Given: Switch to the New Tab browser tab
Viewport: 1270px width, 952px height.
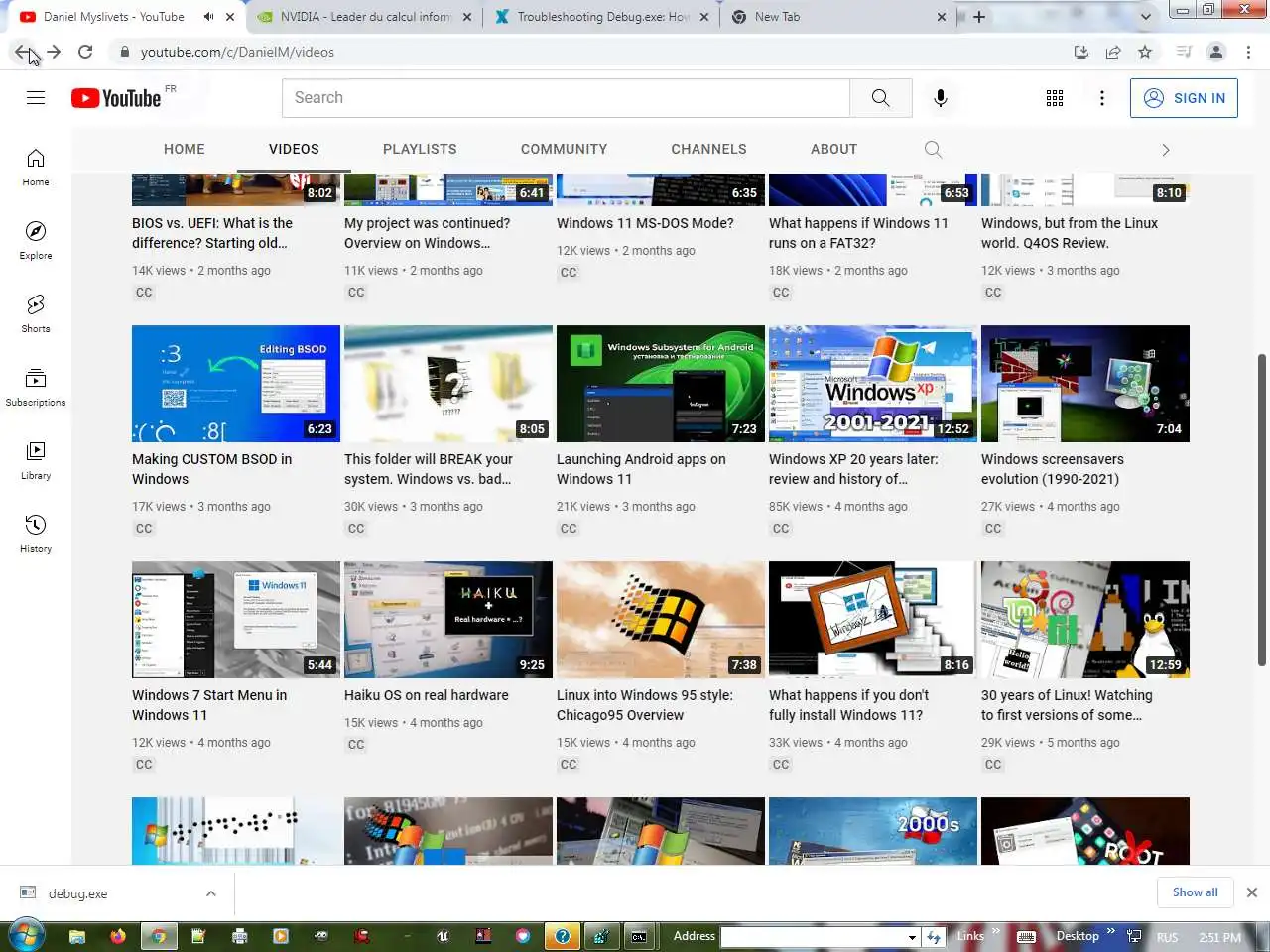Looking at the screenshot, I should tap(838, 17).
